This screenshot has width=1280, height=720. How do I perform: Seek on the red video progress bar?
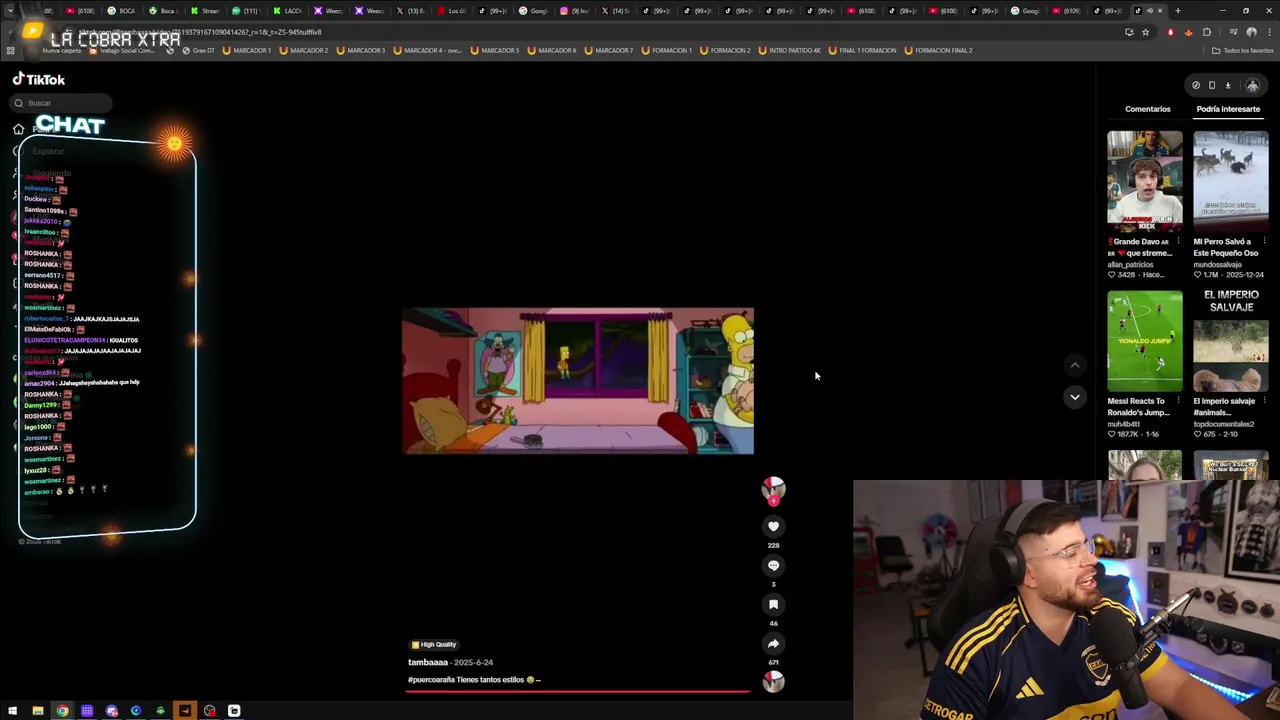[578, 691]
